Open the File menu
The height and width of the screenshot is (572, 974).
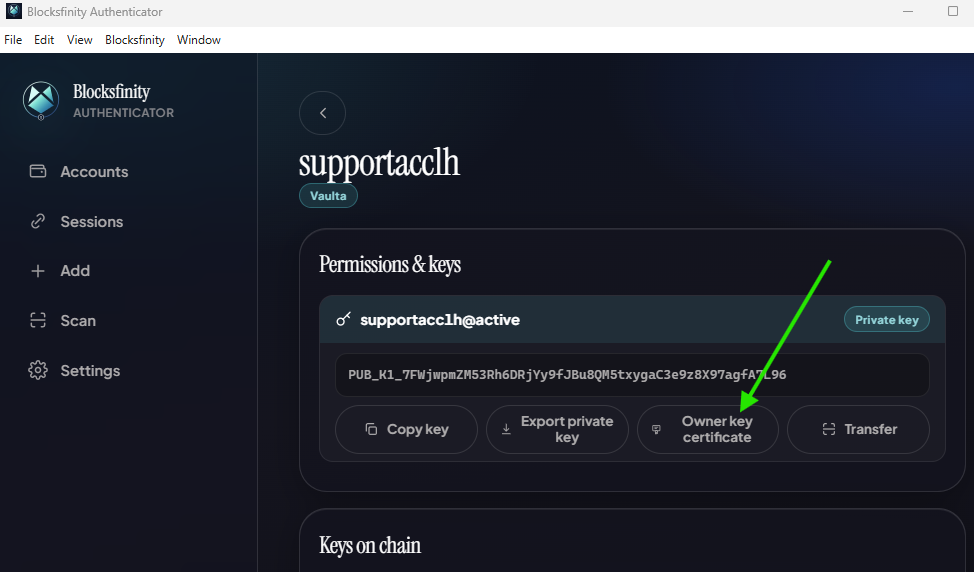tap(13, 40)
